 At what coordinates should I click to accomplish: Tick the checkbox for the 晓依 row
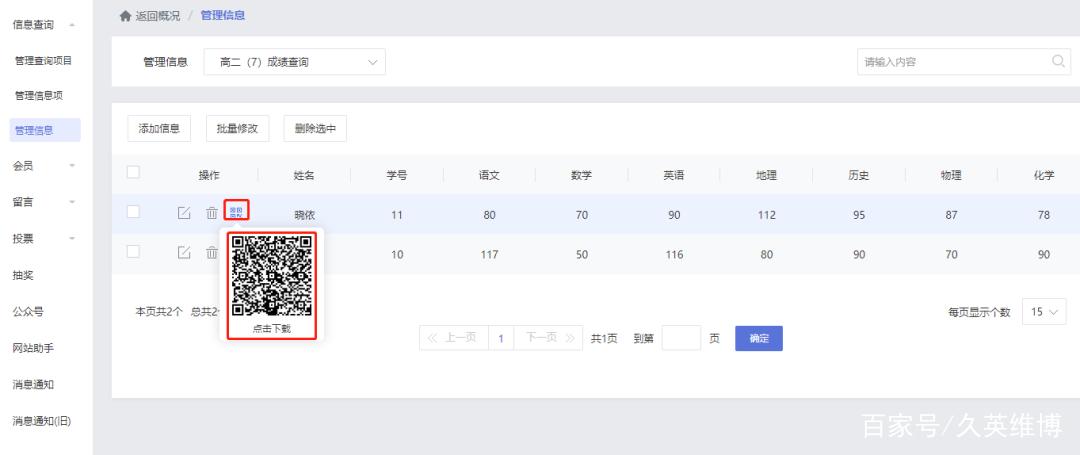(x=134, y=211)
